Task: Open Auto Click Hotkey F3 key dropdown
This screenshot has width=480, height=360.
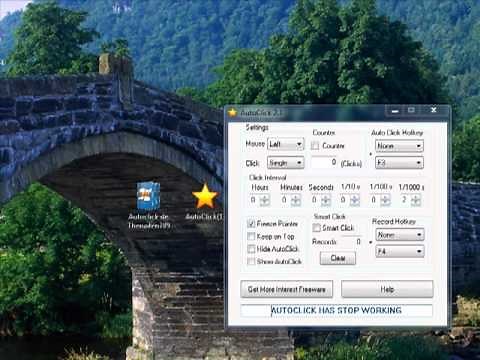Action: click(399, 163)
